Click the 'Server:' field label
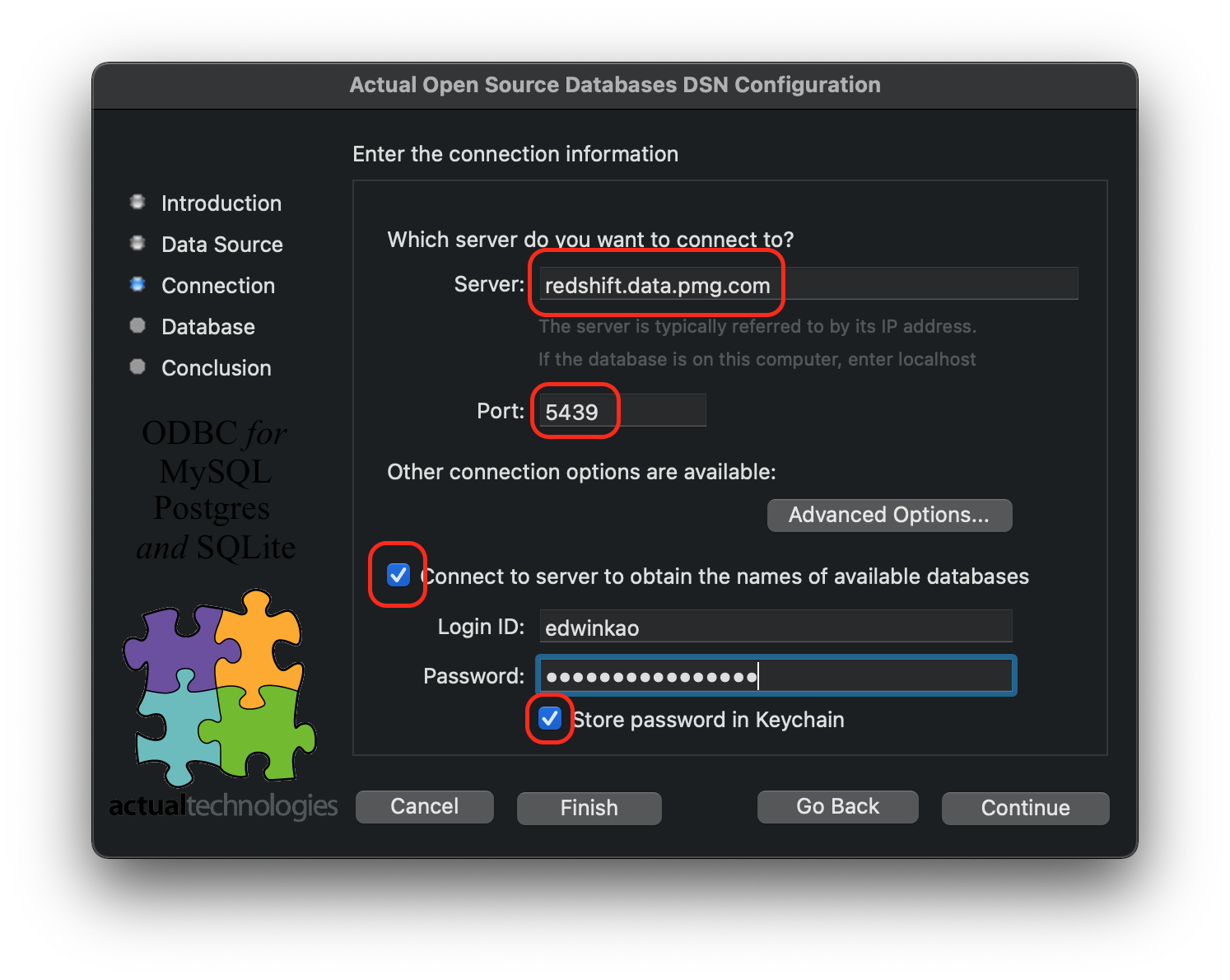The image size is (1230, 980). (489, 284)
